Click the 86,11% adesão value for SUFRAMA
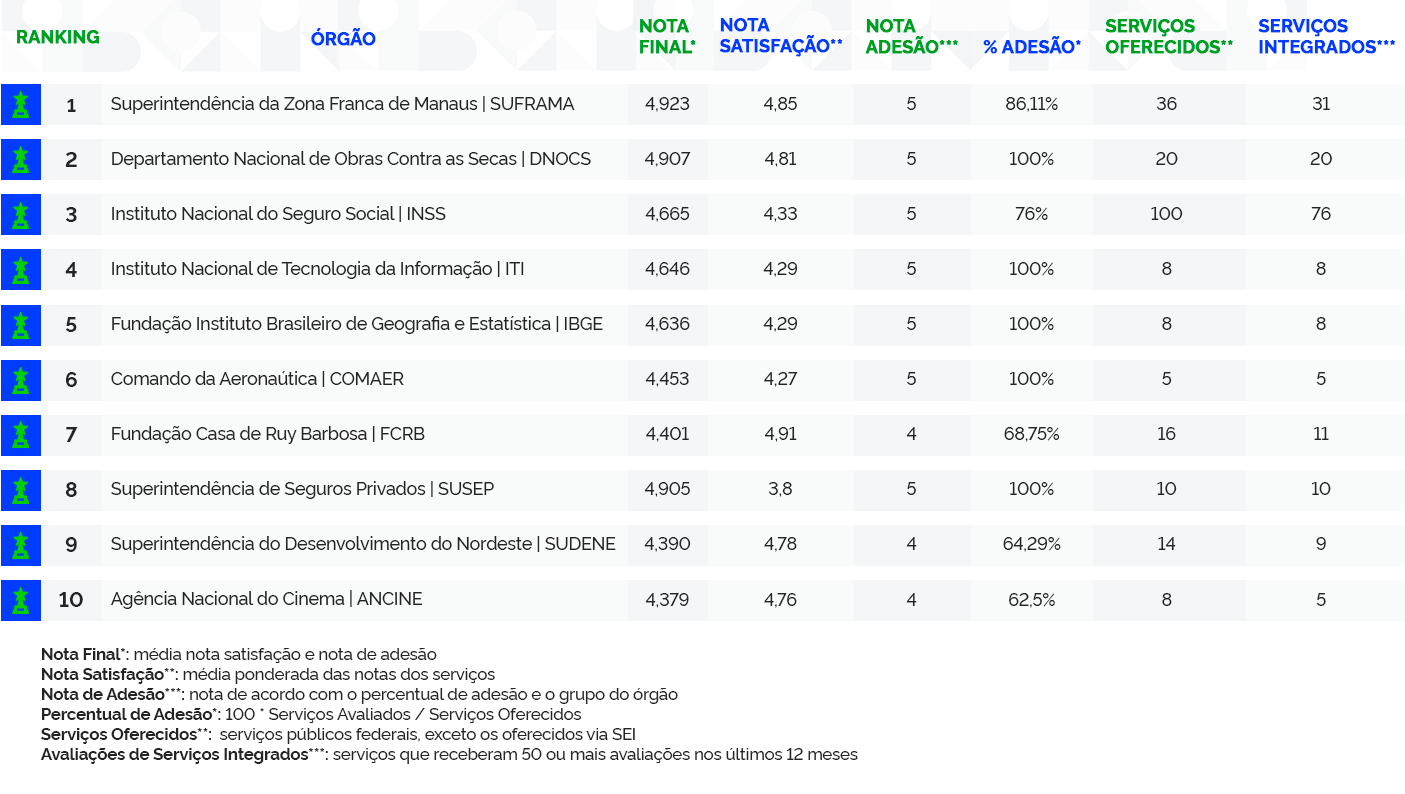Viewport: 1405px width, 794px height. point(1031,104)
